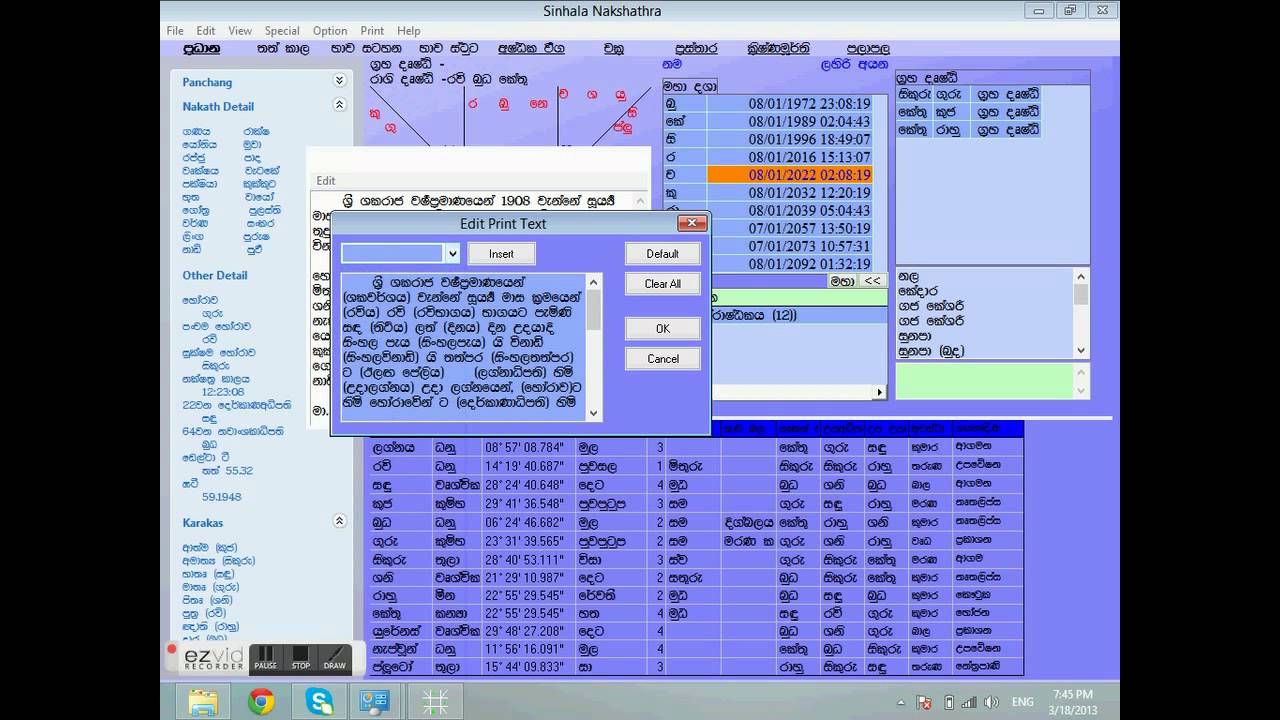Viewport: 1280px width, 720px height.
Task: Collapse the Karakas section
Action: tap(339, 521)
